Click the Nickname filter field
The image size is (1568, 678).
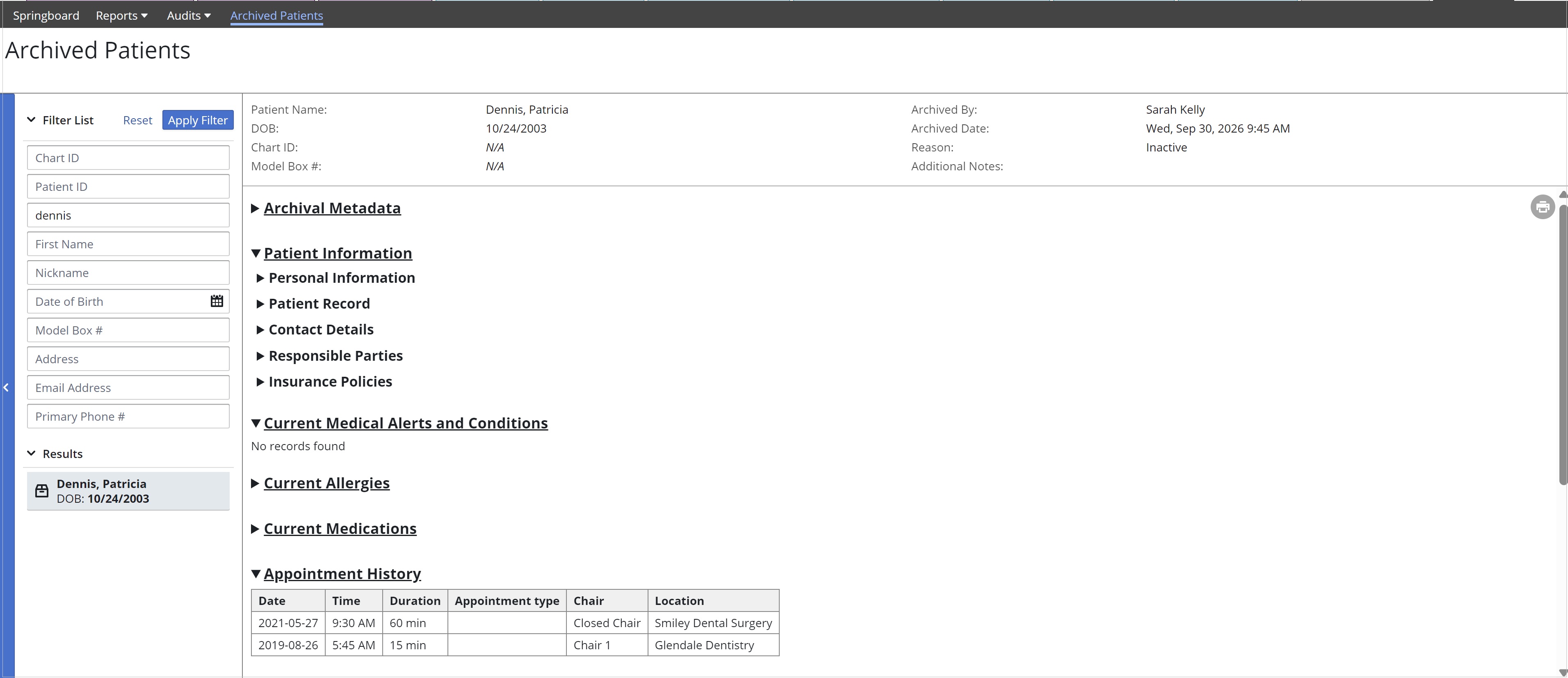pyautogui.click(x=128, y=272)
